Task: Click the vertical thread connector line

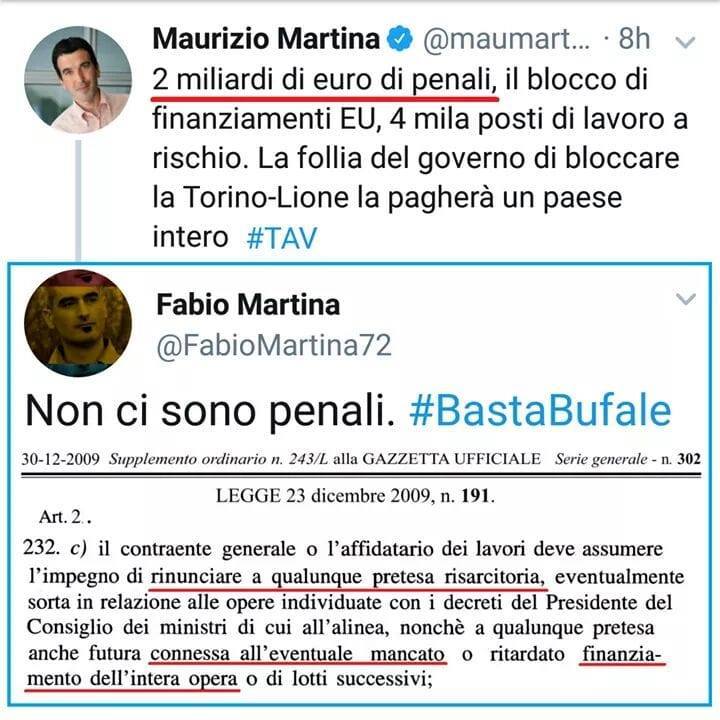Action: pos(78,200)
